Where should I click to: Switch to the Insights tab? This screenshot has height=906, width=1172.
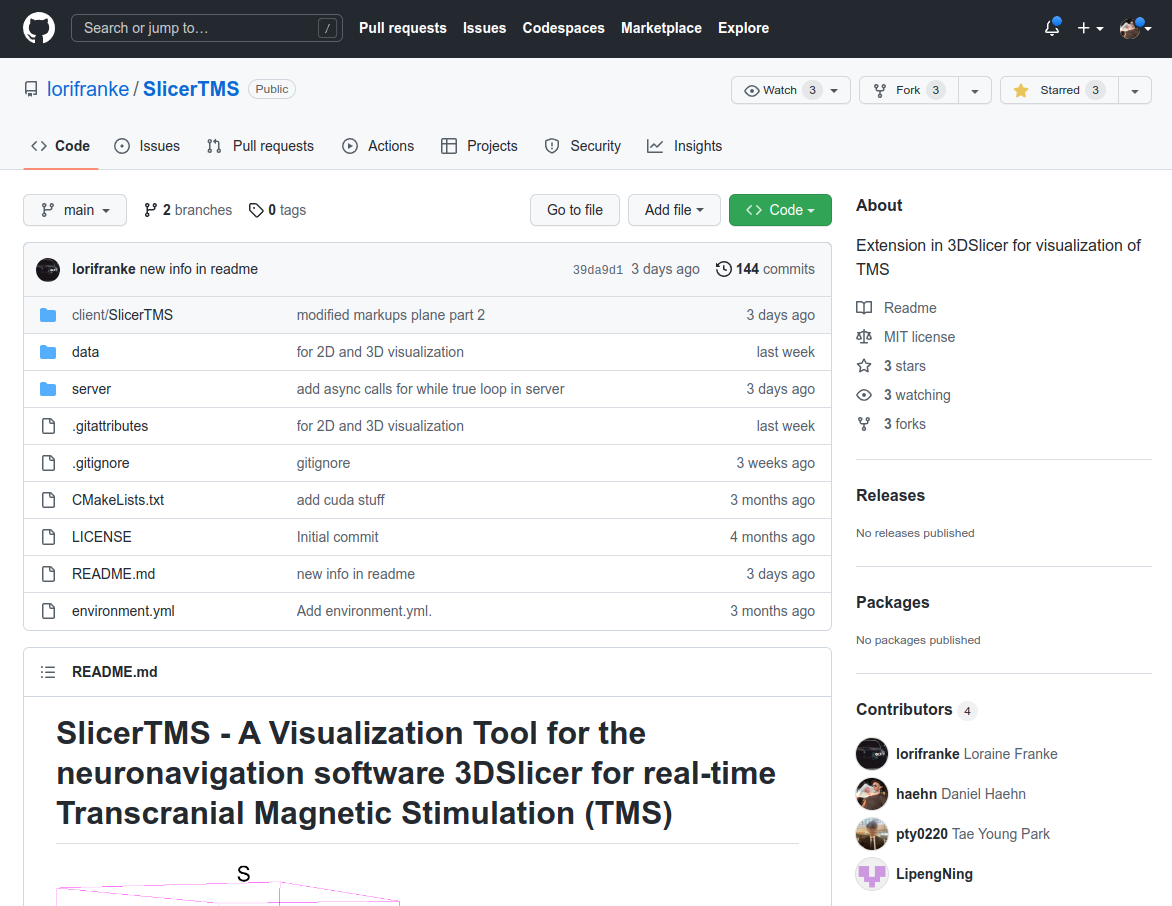[x=685, y=147]
